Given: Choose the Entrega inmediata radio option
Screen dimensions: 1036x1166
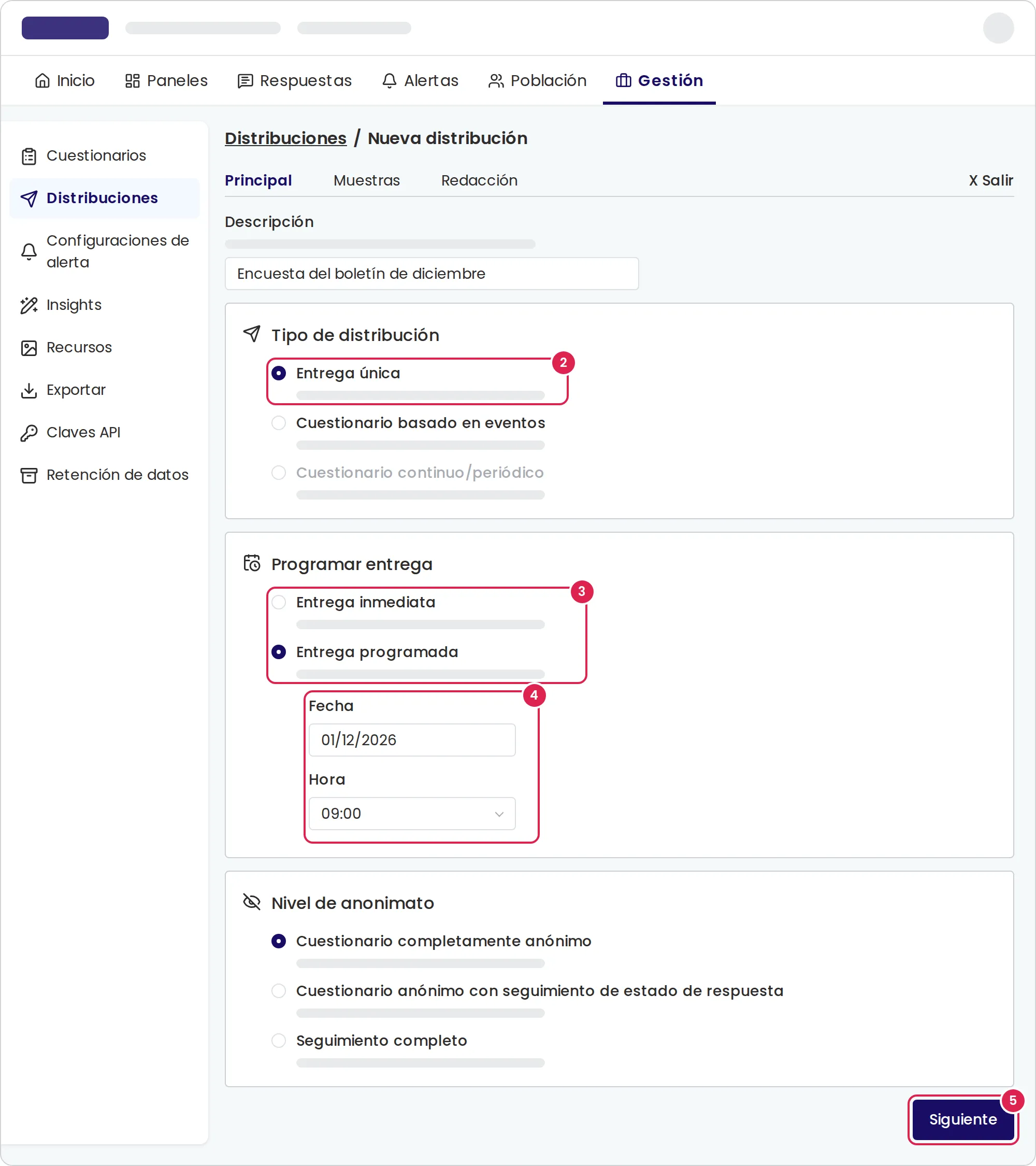Looking at the screenshot, I should coord(279,602).
